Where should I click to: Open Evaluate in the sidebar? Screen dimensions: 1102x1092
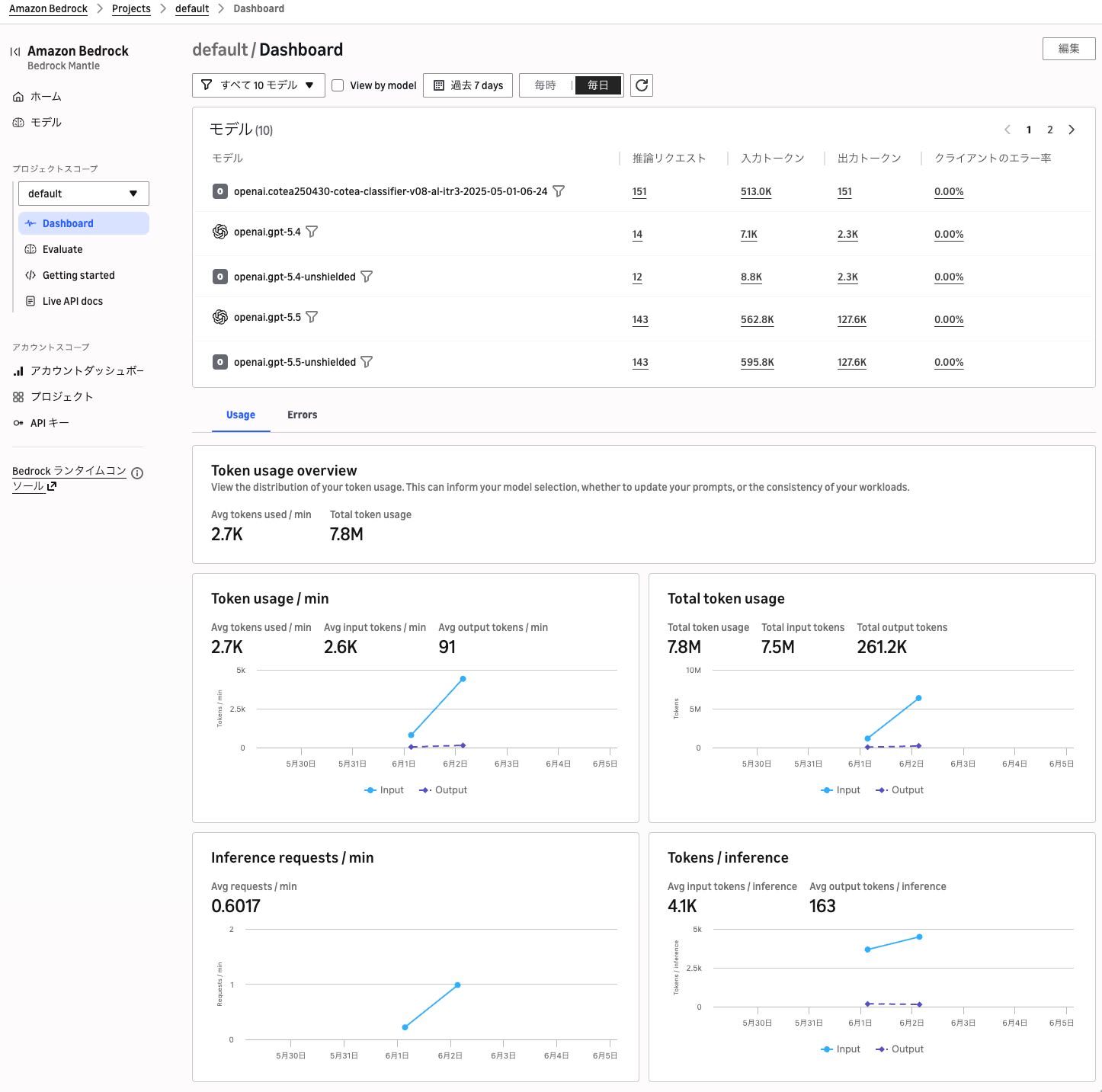click(x=62, y=249)
